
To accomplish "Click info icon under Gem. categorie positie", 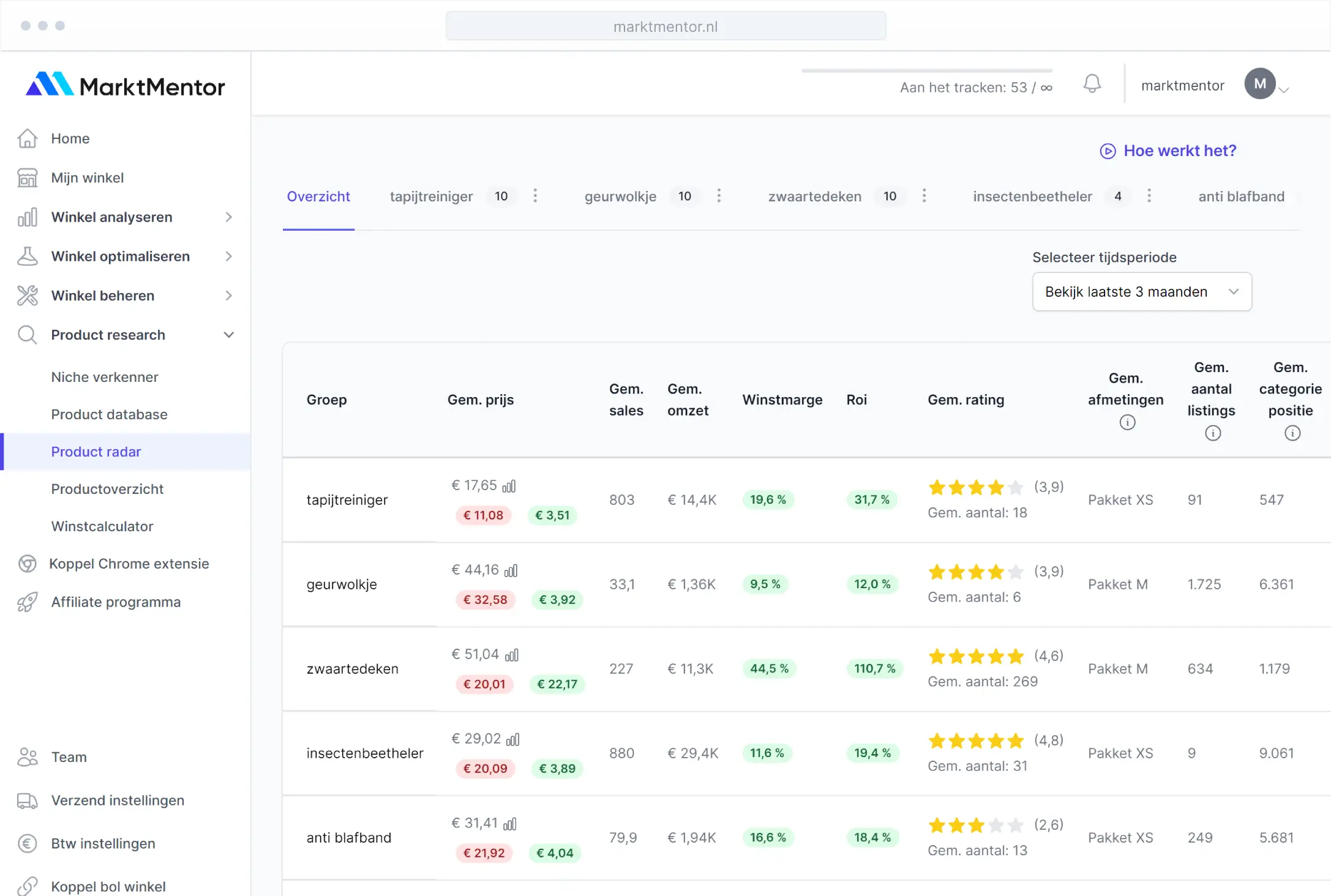I will [1292, 433].
